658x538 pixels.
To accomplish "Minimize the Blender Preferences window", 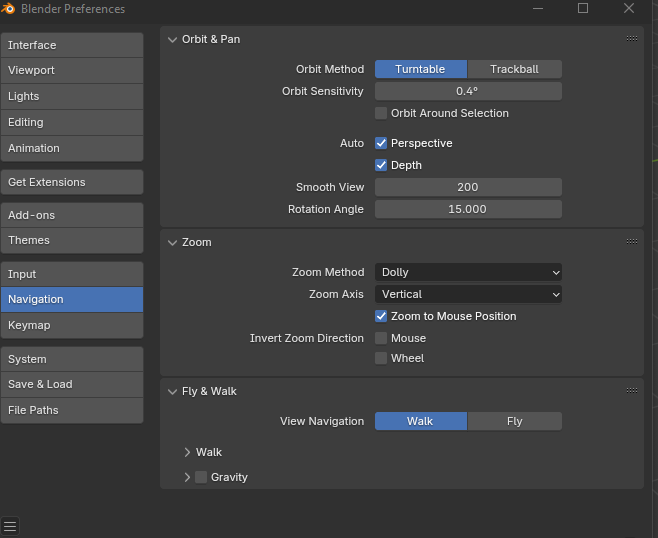I will (538, 8).
